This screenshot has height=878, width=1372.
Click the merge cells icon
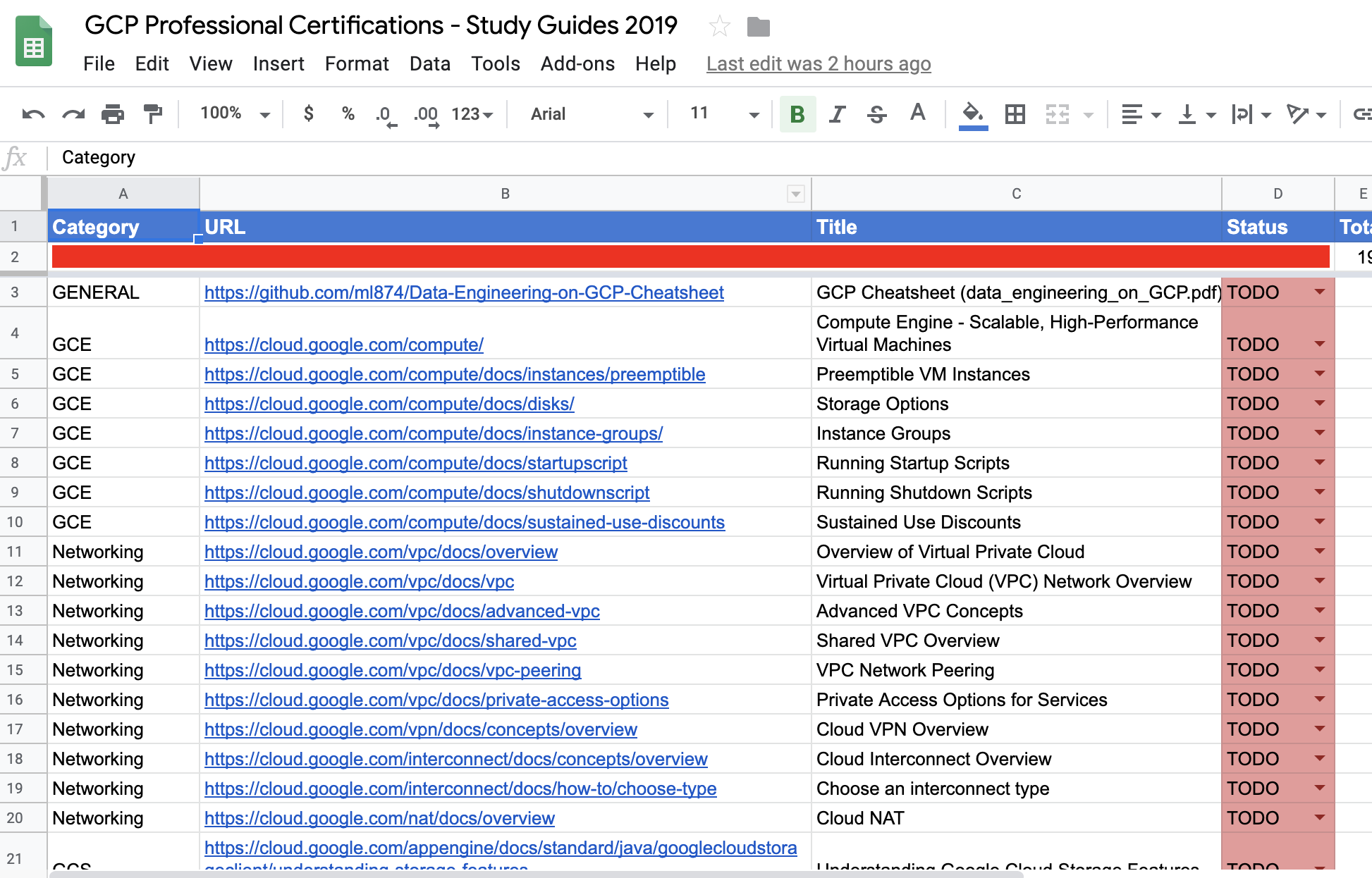[1057, 114]
